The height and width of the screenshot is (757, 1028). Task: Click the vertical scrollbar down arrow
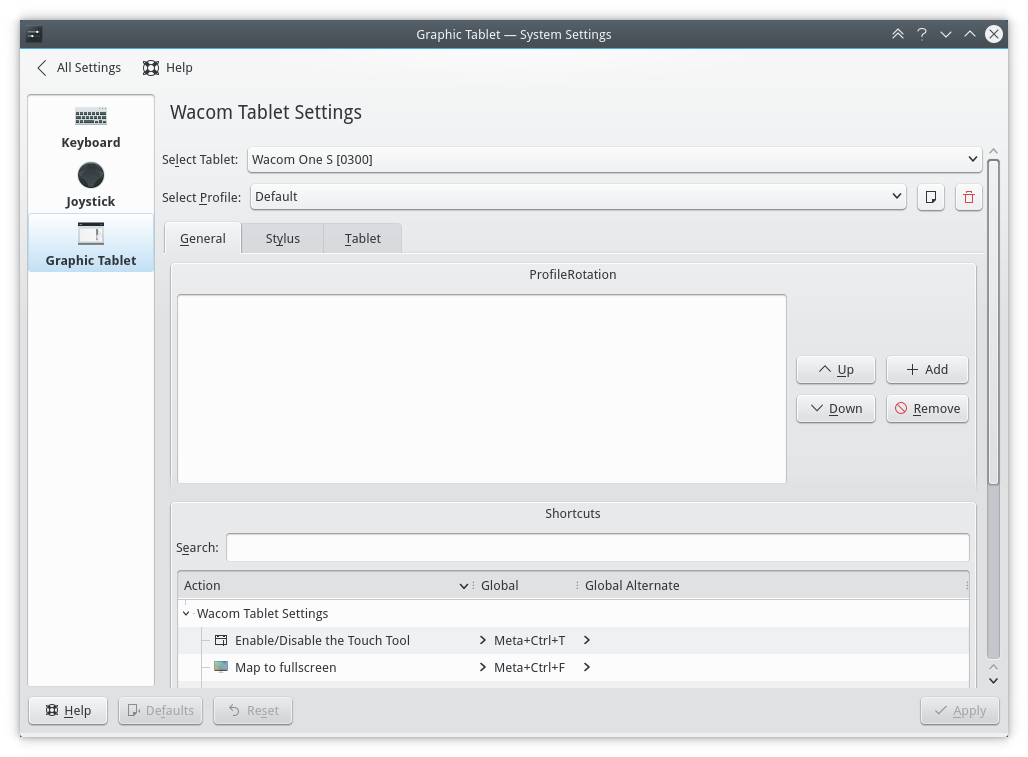pyautogui.click(x=993, y=681)
